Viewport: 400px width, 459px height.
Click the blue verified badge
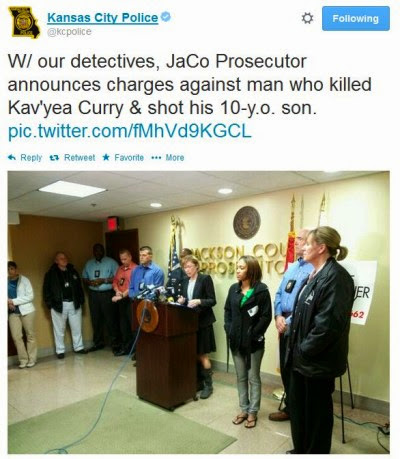point(166,16)
